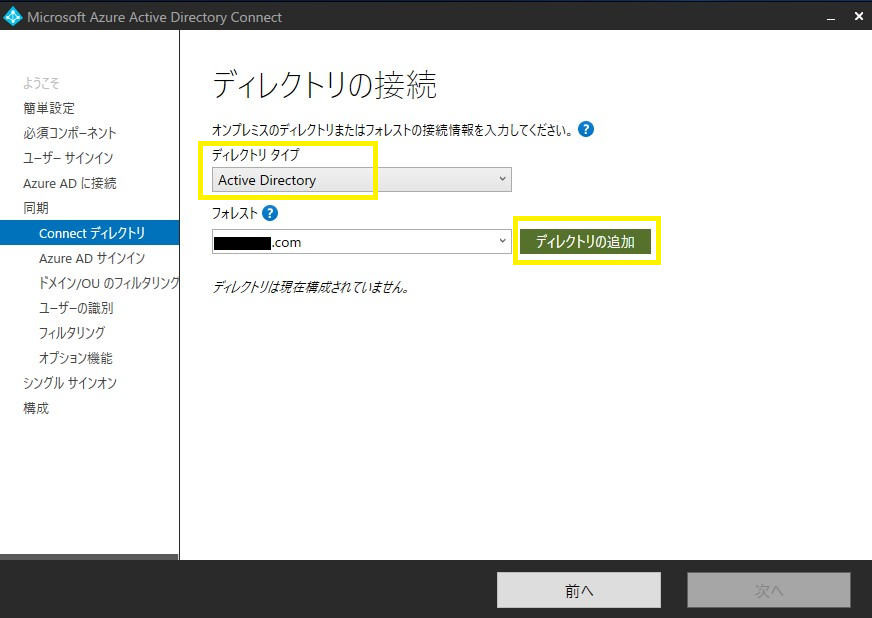872x618 pixels.
Task: Open オプション機能 sub-step
Action: (x=76, y=358)
